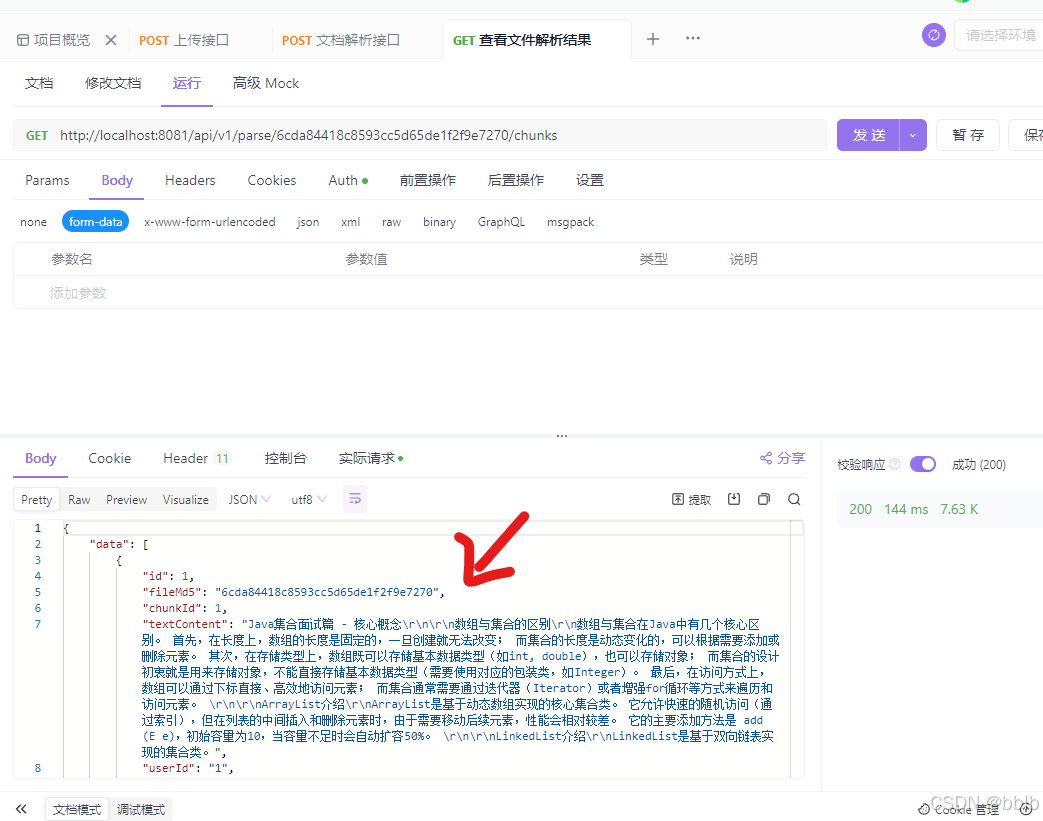Screen dimensions: 1043x821
Task: Turn off the 校验响应 response validation toggle
Action: pyautogui.click(x=922, y=464)
